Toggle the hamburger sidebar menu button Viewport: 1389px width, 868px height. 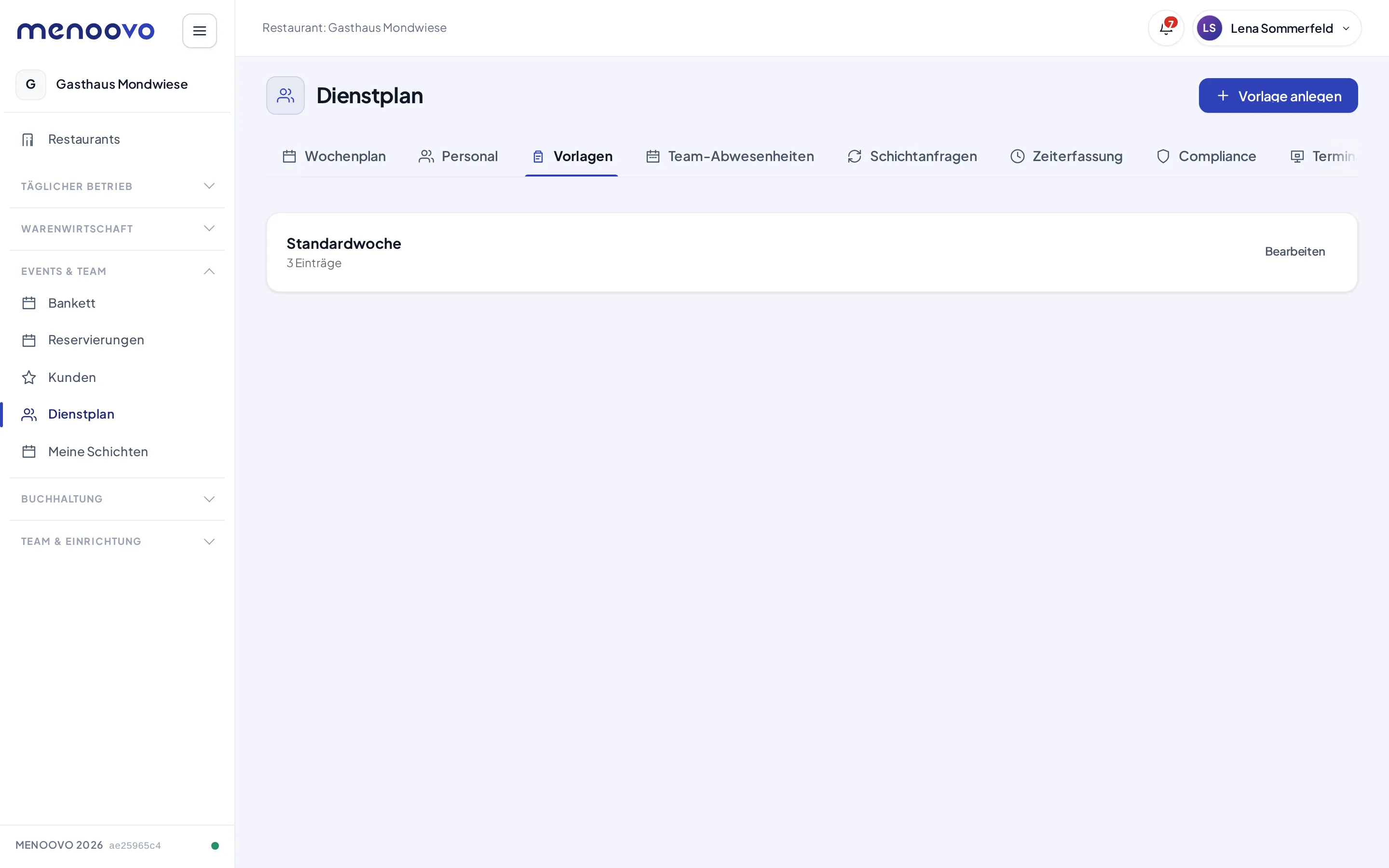[x=199, y=31]
